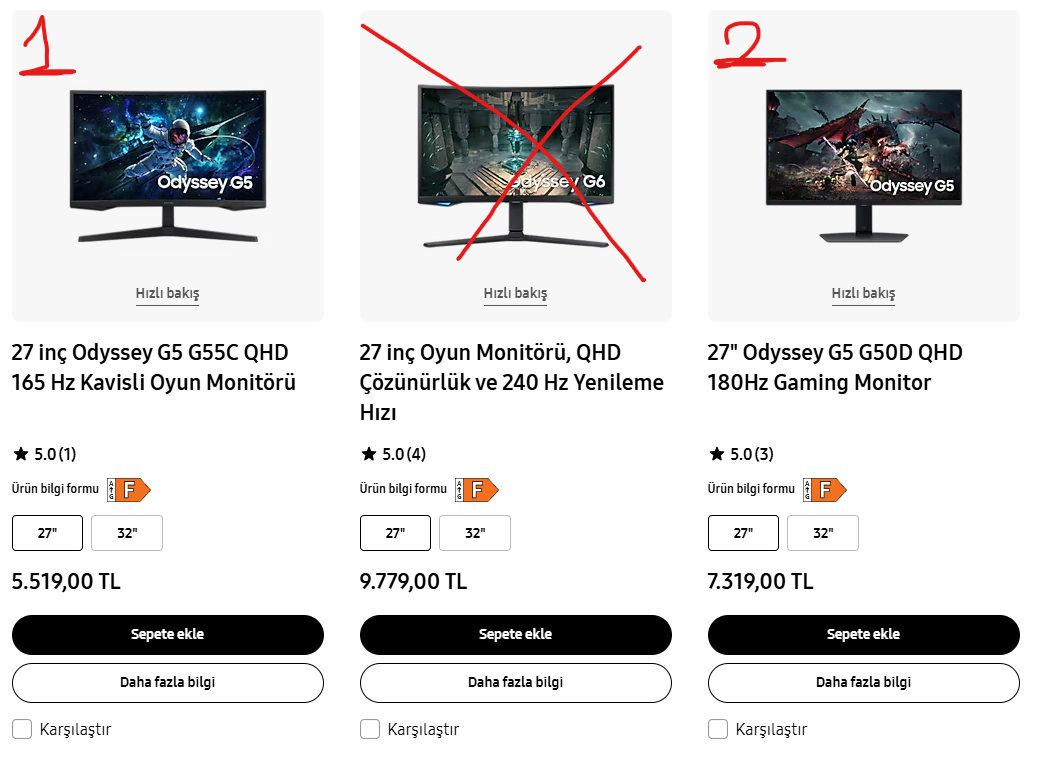
Task: Check Karşılaştır for the G50D 180Hz monitor
Action: click(x=718, y=729)
